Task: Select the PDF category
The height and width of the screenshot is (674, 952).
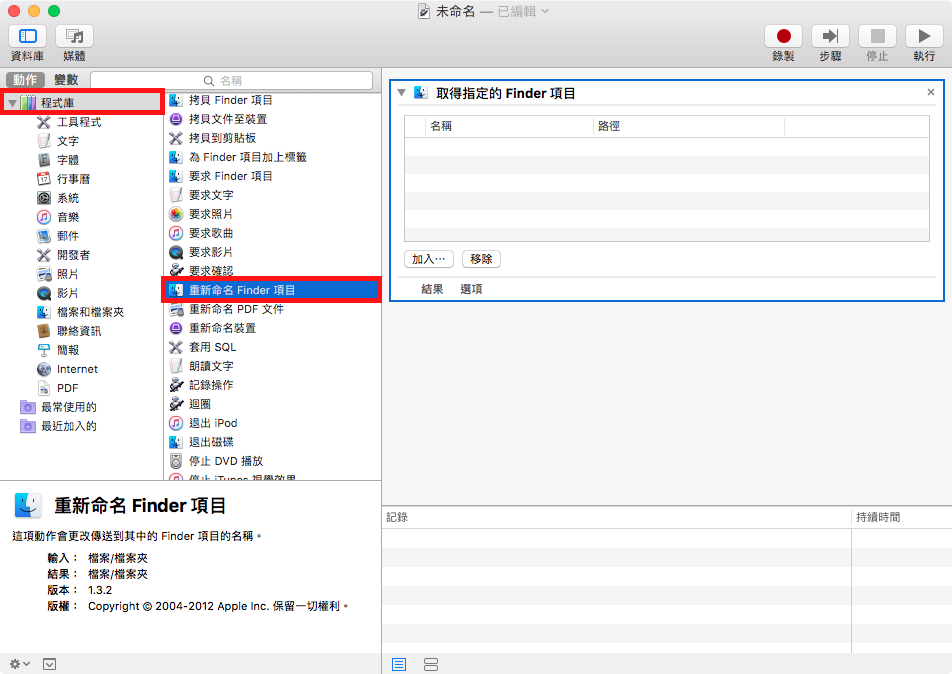Action: pos(67,388)
